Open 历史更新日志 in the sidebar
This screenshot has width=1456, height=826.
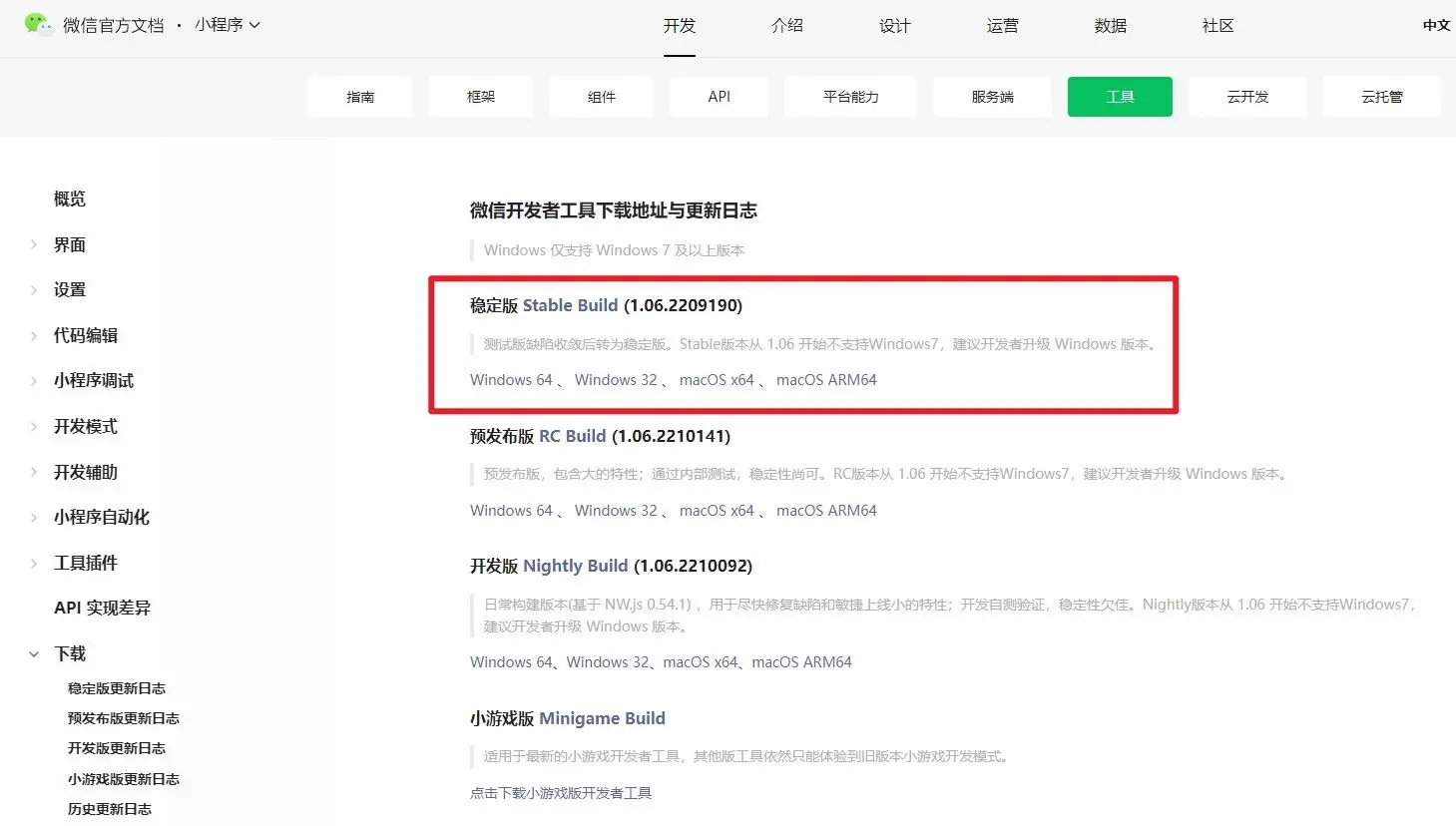109,808
